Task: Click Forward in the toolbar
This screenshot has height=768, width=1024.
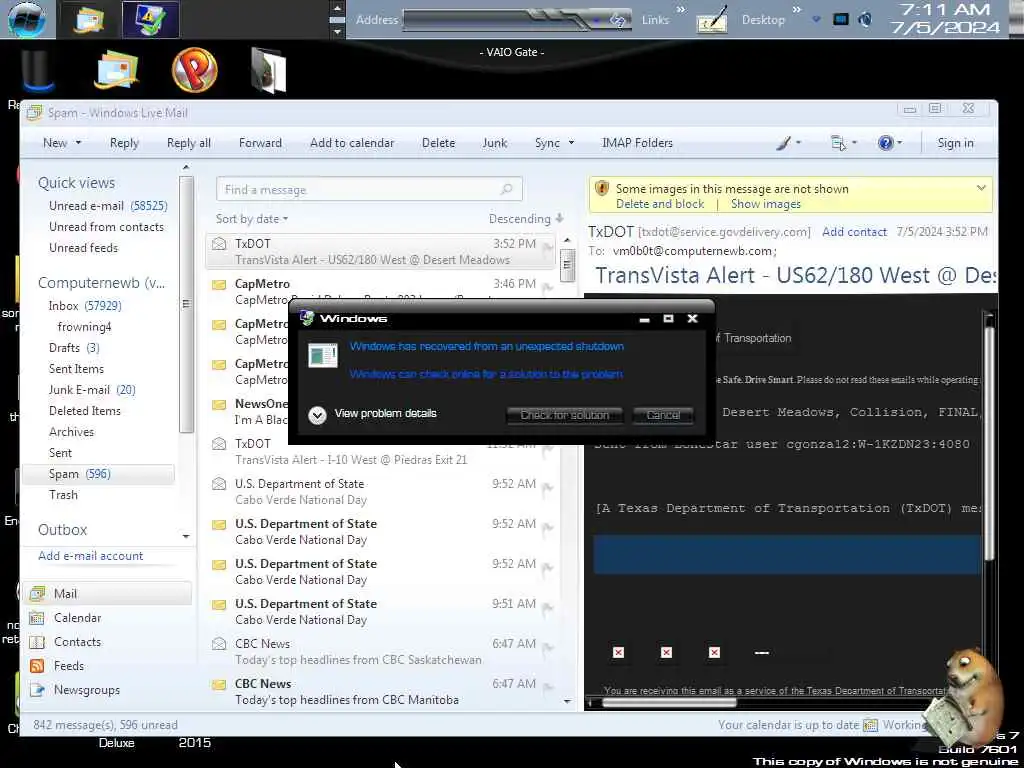Action: tap(261, 143)
